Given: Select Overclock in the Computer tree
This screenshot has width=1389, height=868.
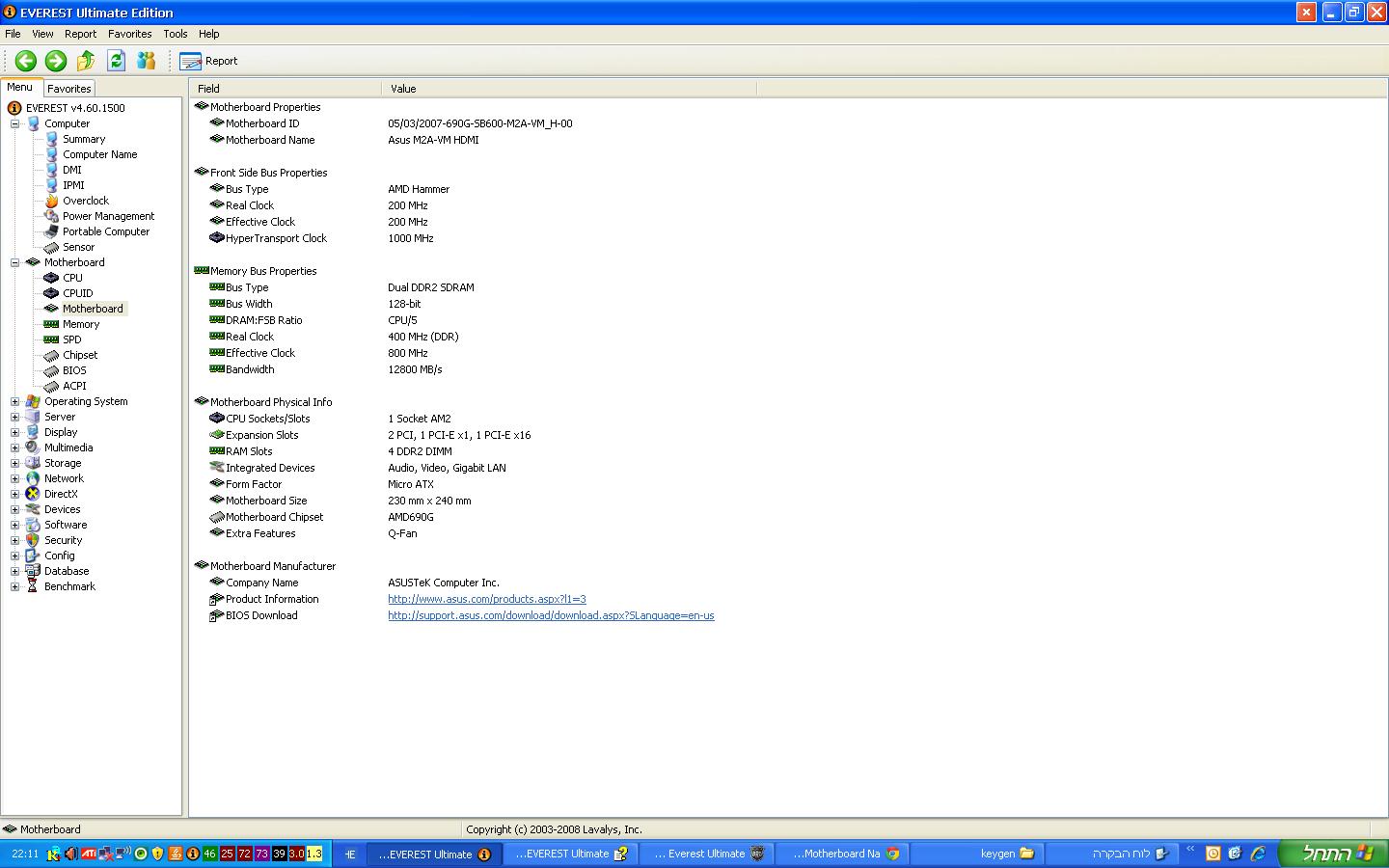Looking at the screenshot, I should click(85, 201).
